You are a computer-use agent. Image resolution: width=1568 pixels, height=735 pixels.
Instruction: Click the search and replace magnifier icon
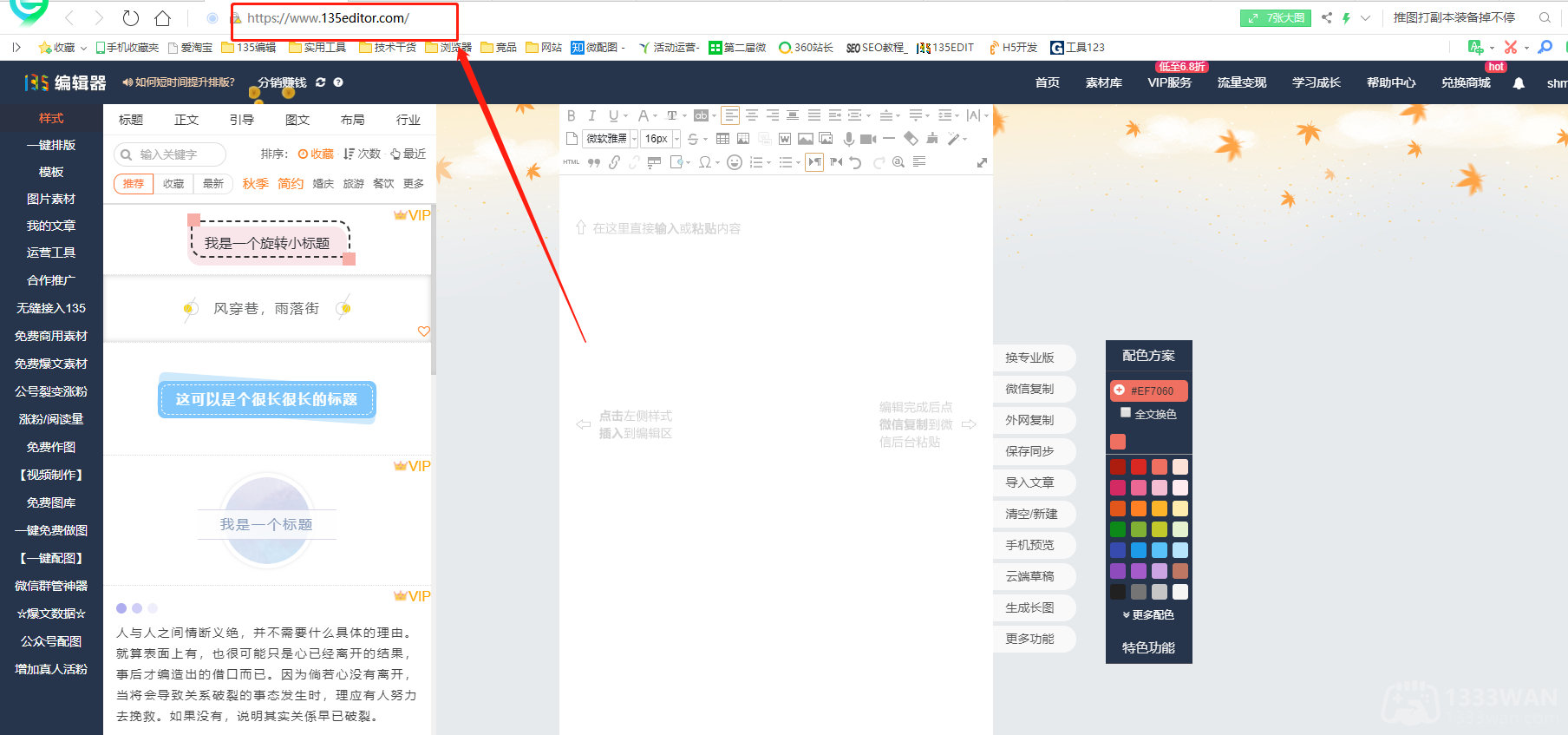pos(898,162)
